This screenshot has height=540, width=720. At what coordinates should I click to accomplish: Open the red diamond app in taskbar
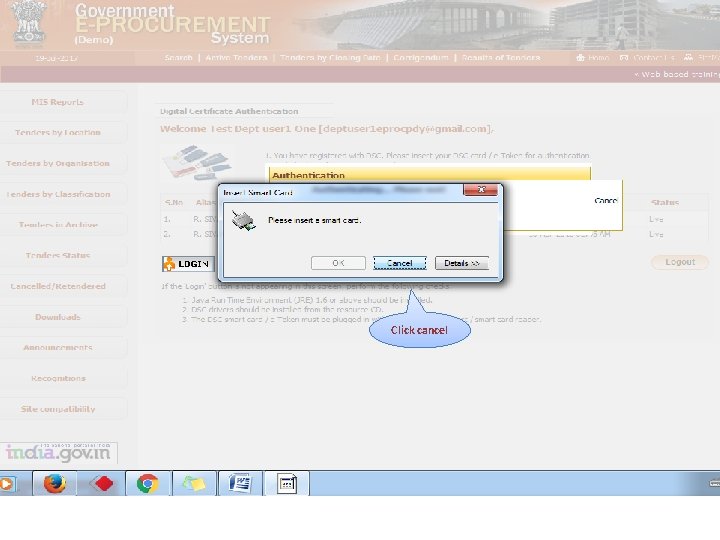click(102, 484)
